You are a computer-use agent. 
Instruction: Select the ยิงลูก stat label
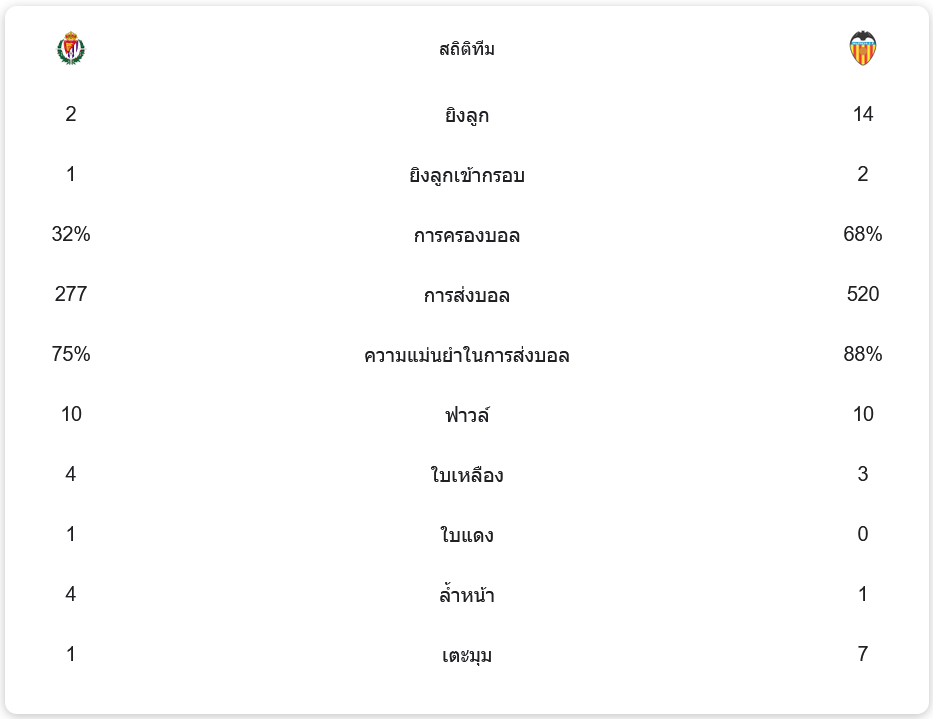(467, 115)
